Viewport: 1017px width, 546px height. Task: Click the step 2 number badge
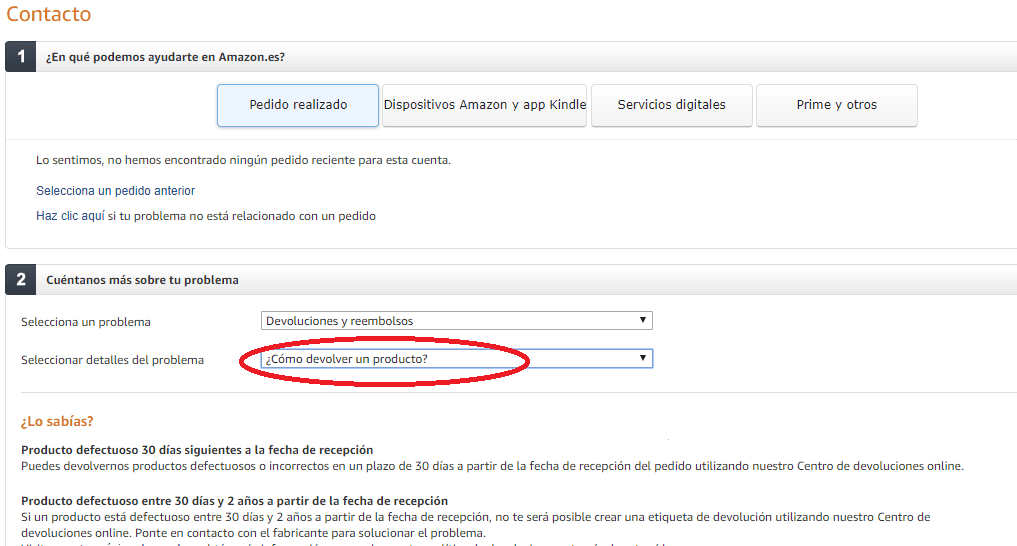pyautogui.click(x=21, y=280)
